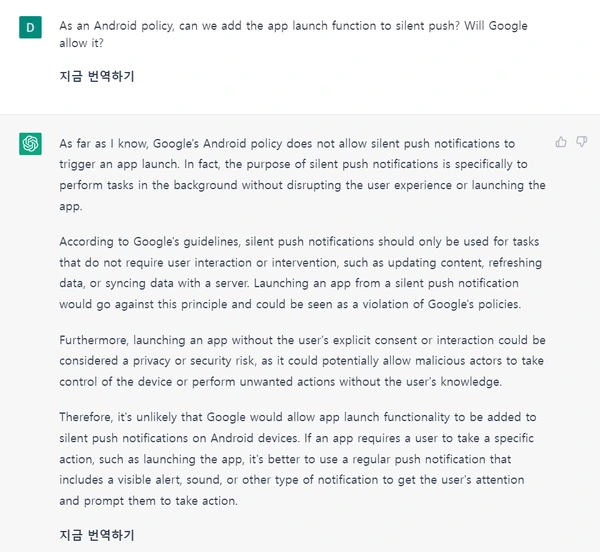Click the line starting "considered a privacy or security risk"

[x=298, y=361]
